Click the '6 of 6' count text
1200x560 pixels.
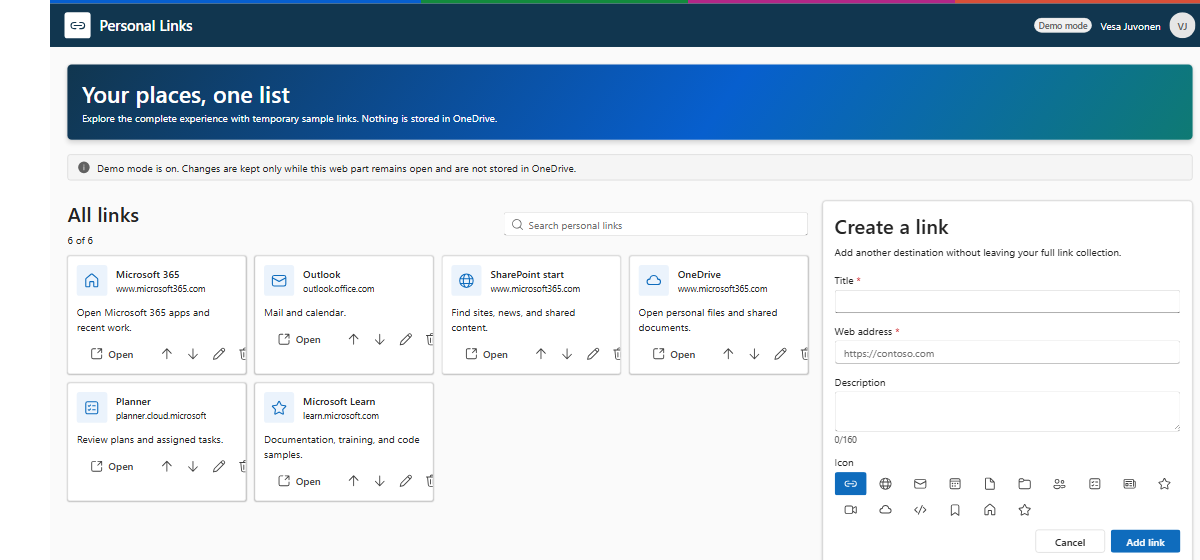point(80,241)
